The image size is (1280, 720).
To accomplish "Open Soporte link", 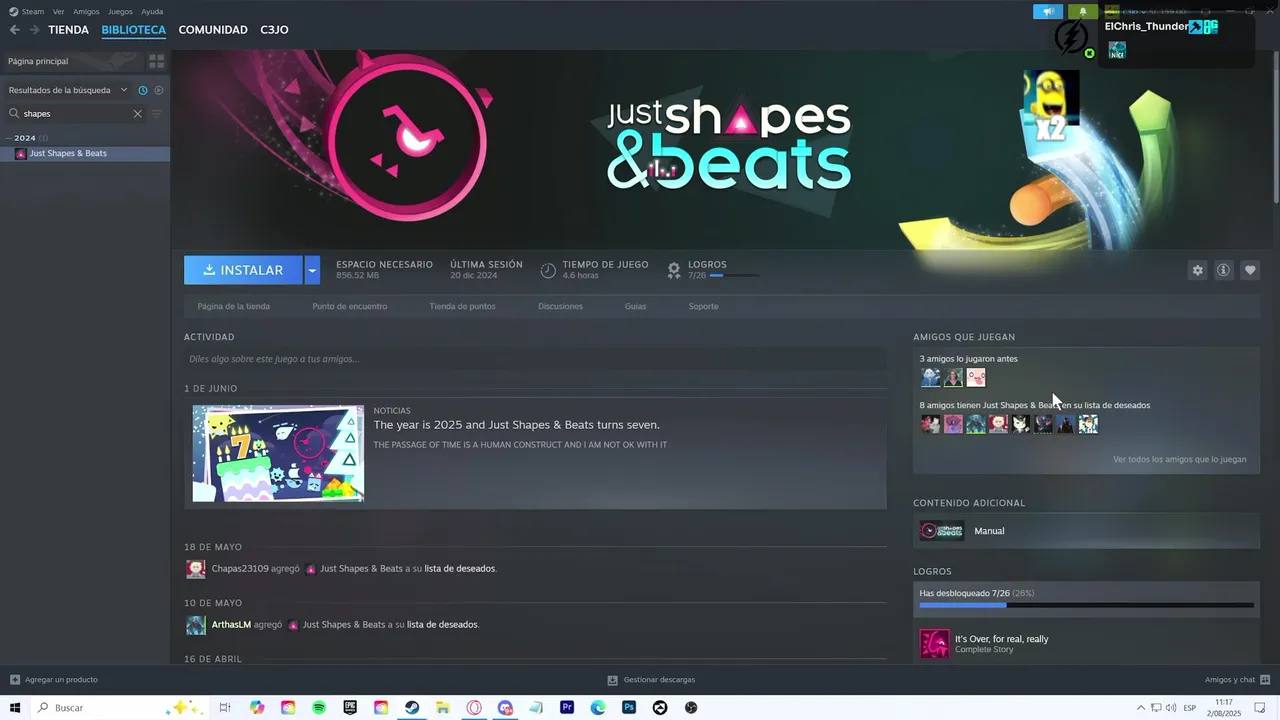I will pos(703,306).
